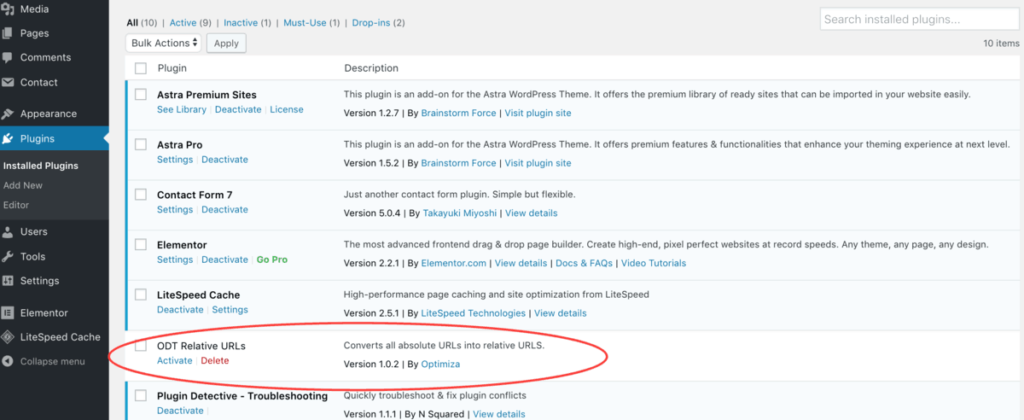The width and height of the screenshot is (1024, 420).
Task: Show All plugins filter
Action: click(x=132, y=23)
